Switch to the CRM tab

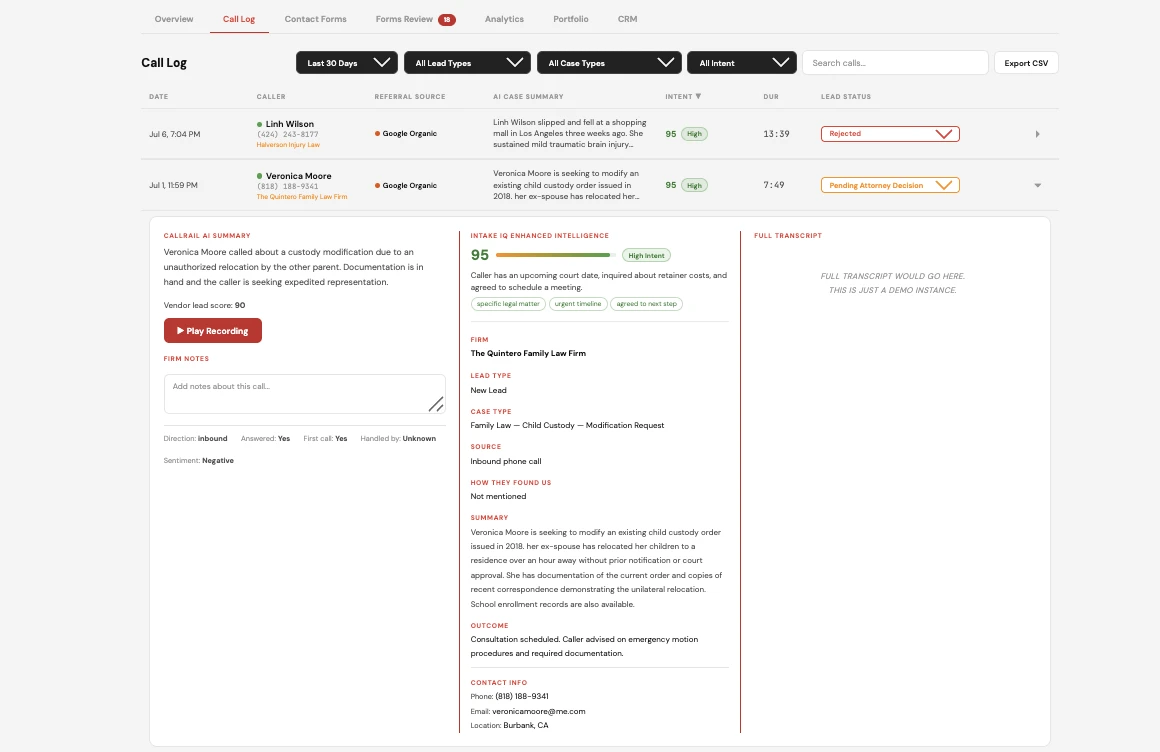[627, 19]
